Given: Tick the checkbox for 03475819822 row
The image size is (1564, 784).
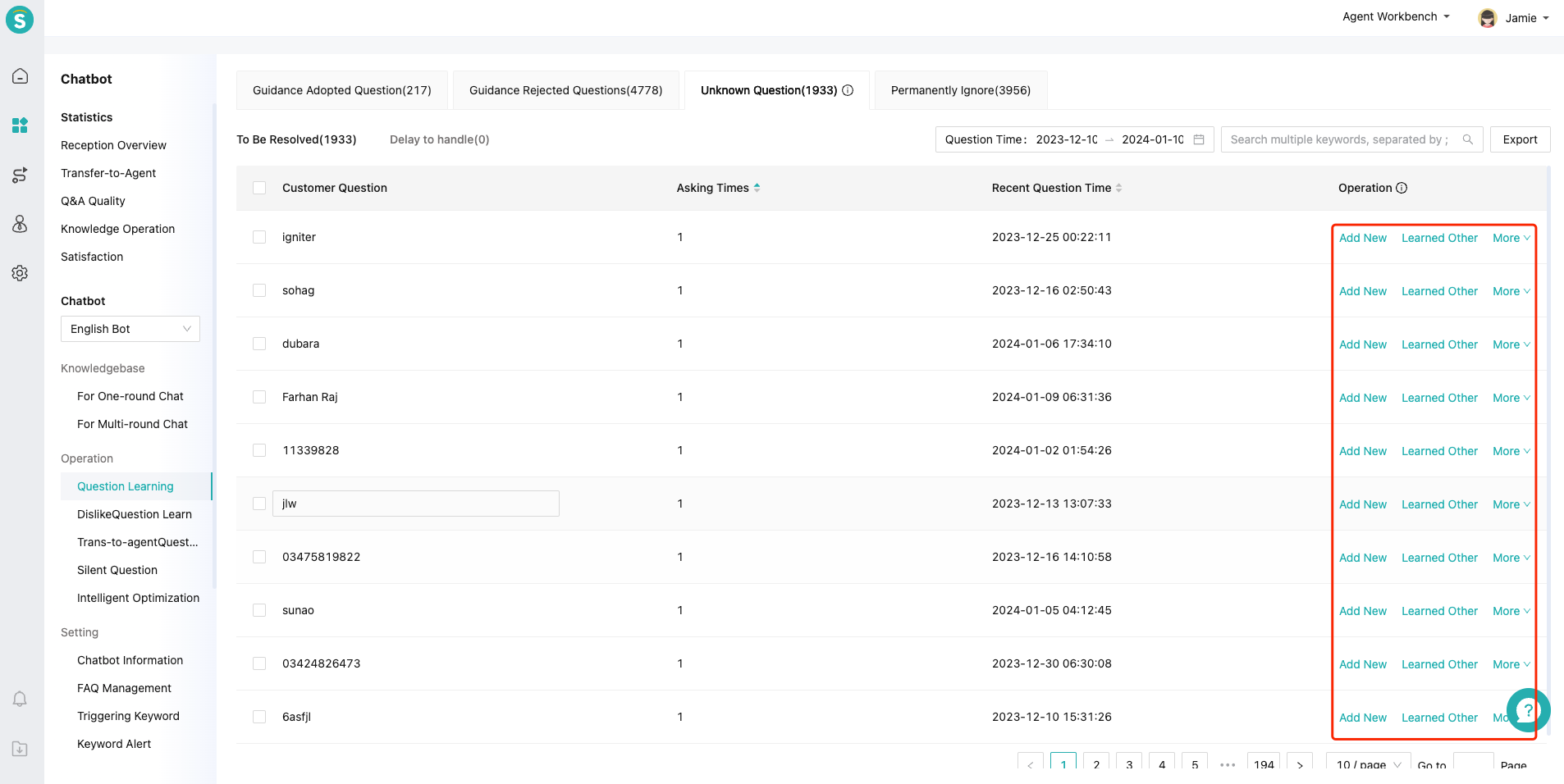Looking at the screenshot, I should 259,557.
